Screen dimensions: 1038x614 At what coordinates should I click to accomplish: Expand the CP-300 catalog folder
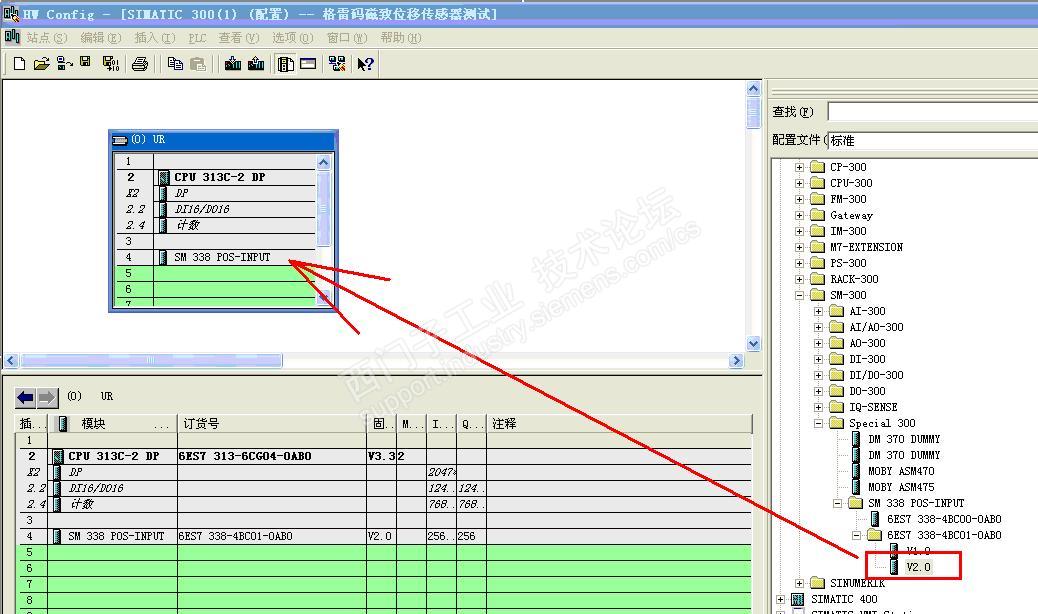point(799,167)
